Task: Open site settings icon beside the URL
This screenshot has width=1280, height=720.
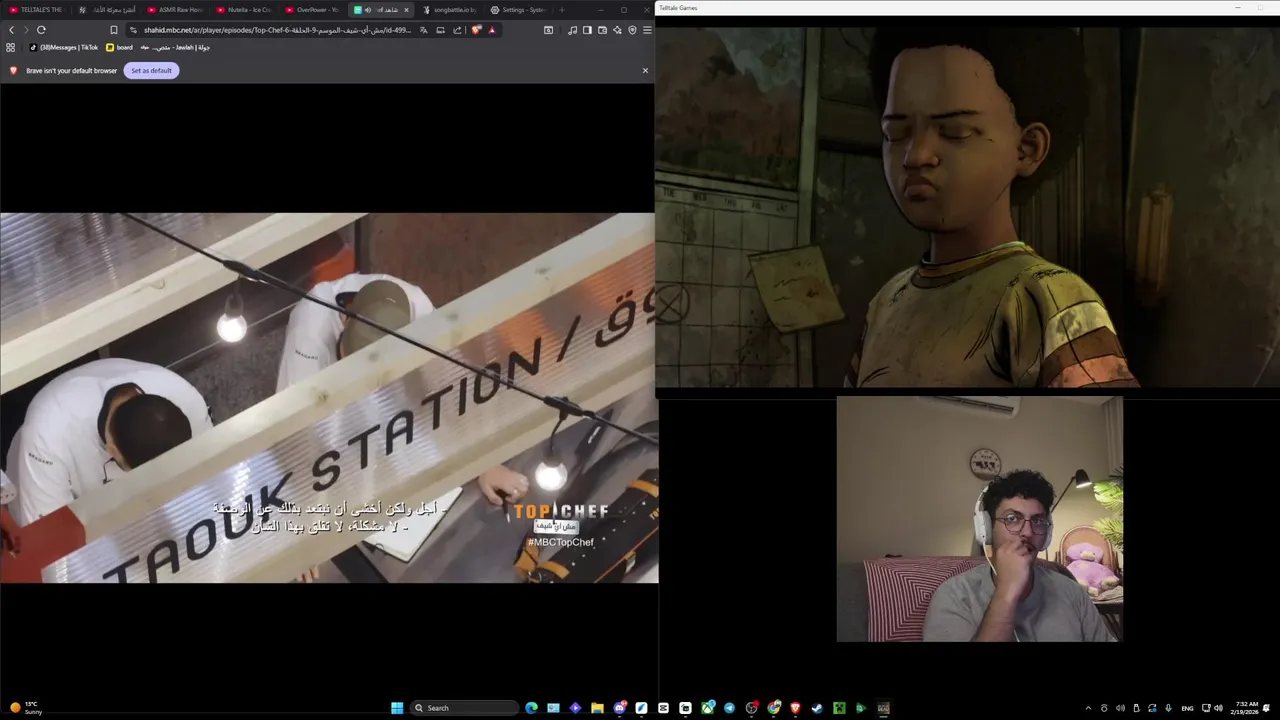Action: (133, 30)
